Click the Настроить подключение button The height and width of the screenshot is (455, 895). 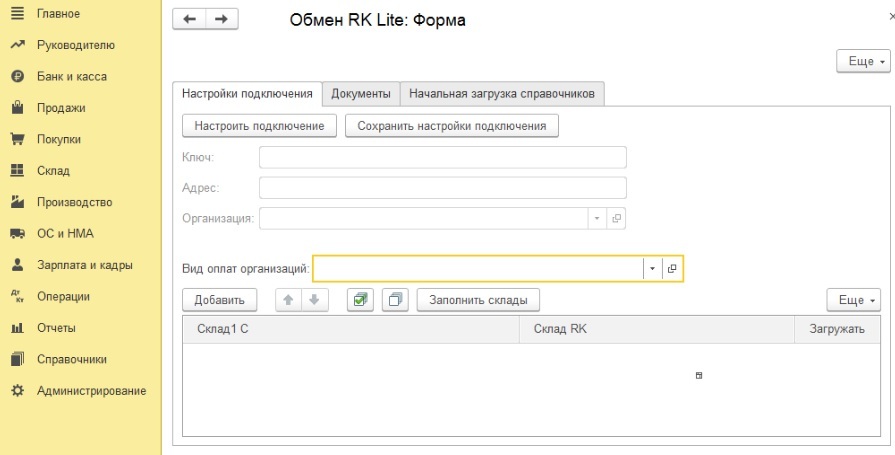(x=259, y=126)
